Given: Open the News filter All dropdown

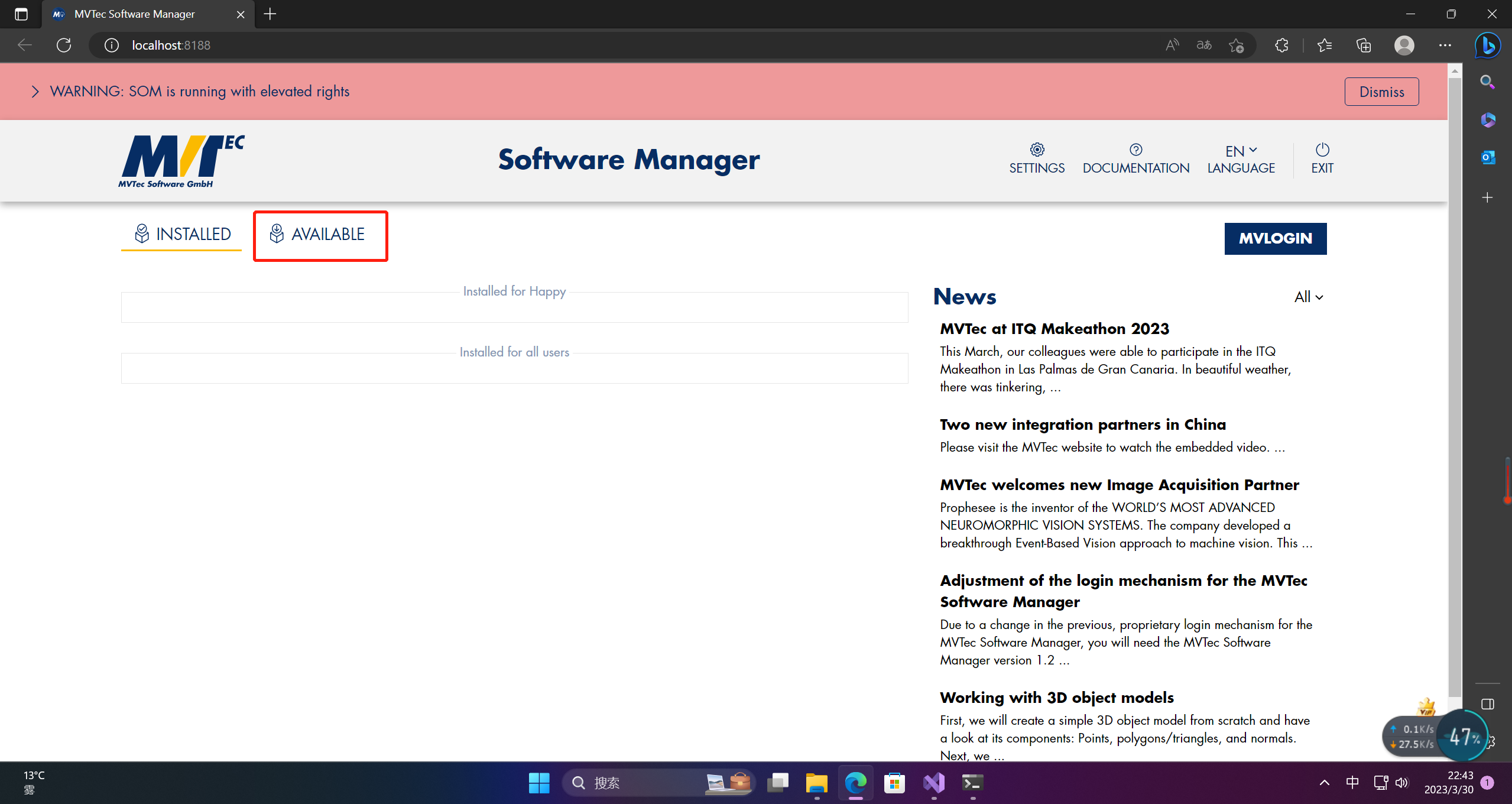Looking at the screenshot, I should 1308,297.
